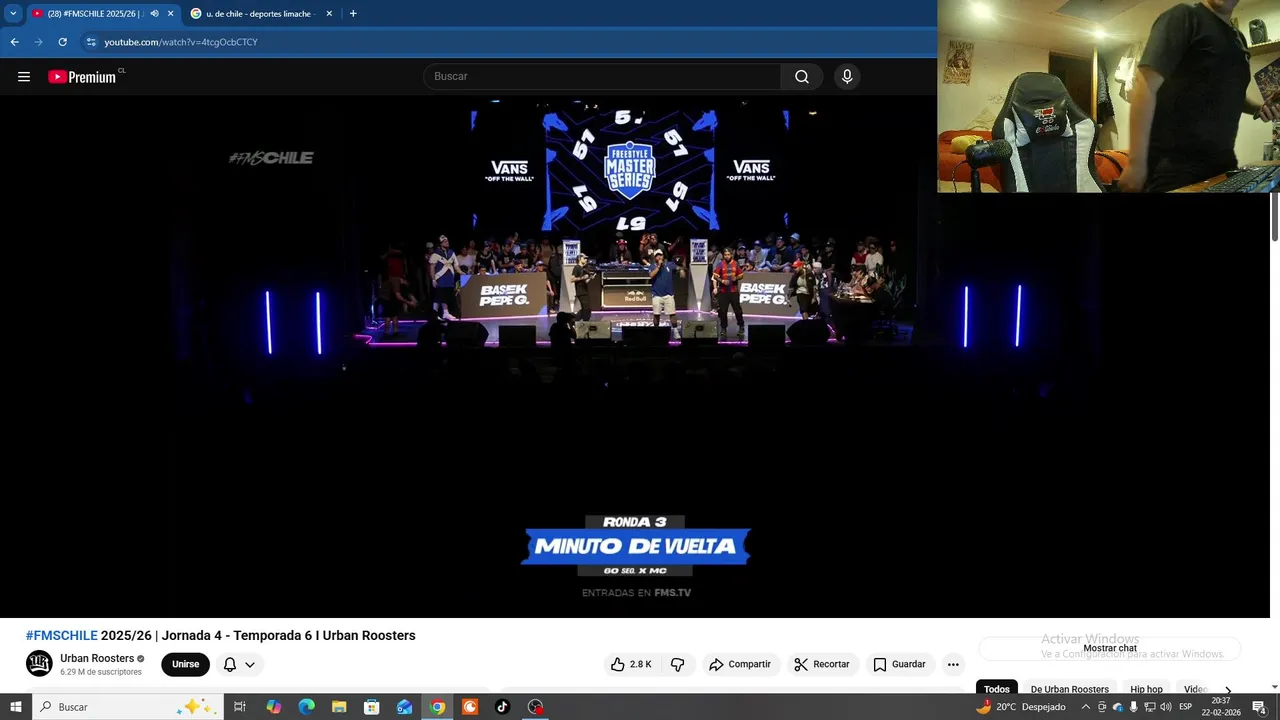Start voice search with the microphone icon
Screen dimensions: 1280x720
point(847,77)
